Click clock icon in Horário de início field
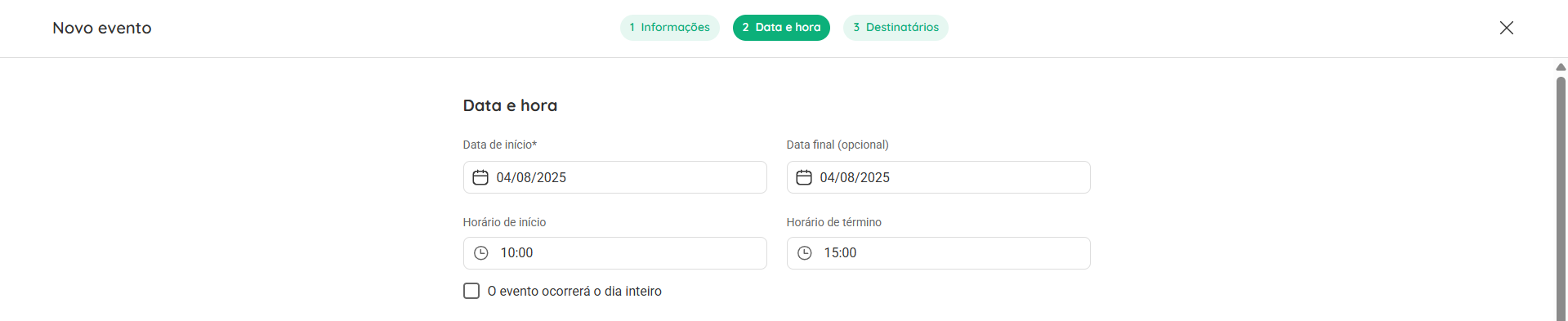 [481, 253]
